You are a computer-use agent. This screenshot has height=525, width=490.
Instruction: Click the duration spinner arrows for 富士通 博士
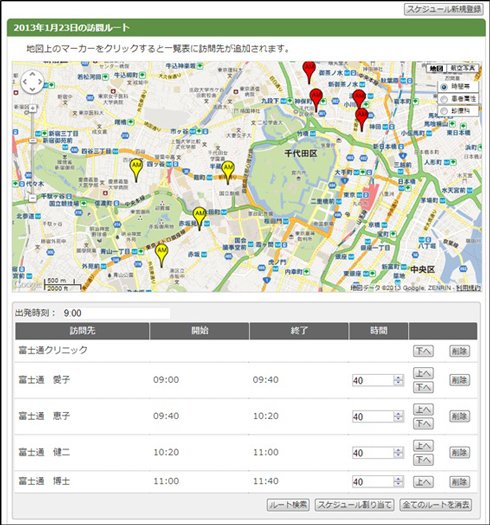[398, 482]
